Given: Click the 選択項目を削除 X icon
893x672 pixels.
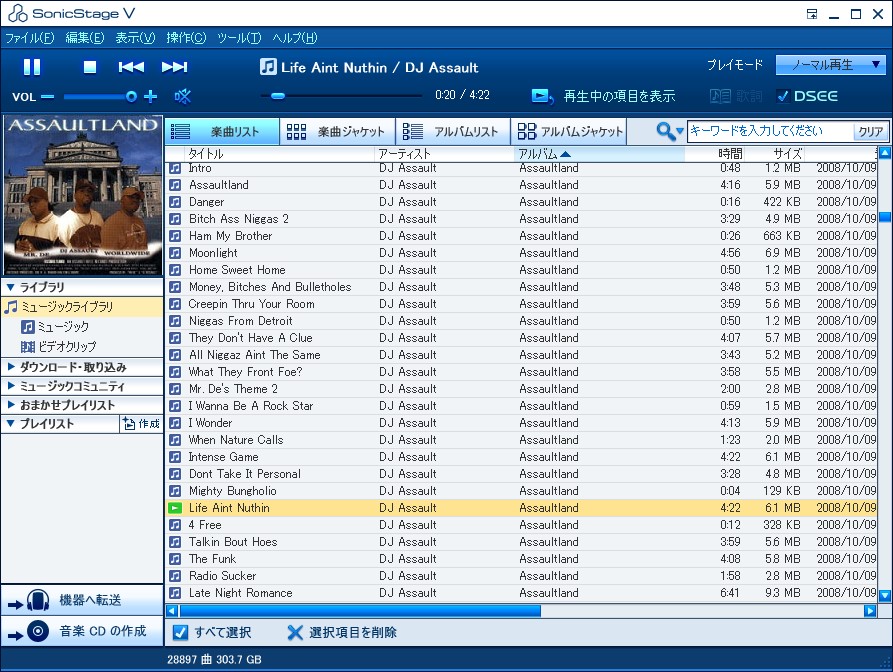Looking at the screenshot, I should click(x=297, y=631).
